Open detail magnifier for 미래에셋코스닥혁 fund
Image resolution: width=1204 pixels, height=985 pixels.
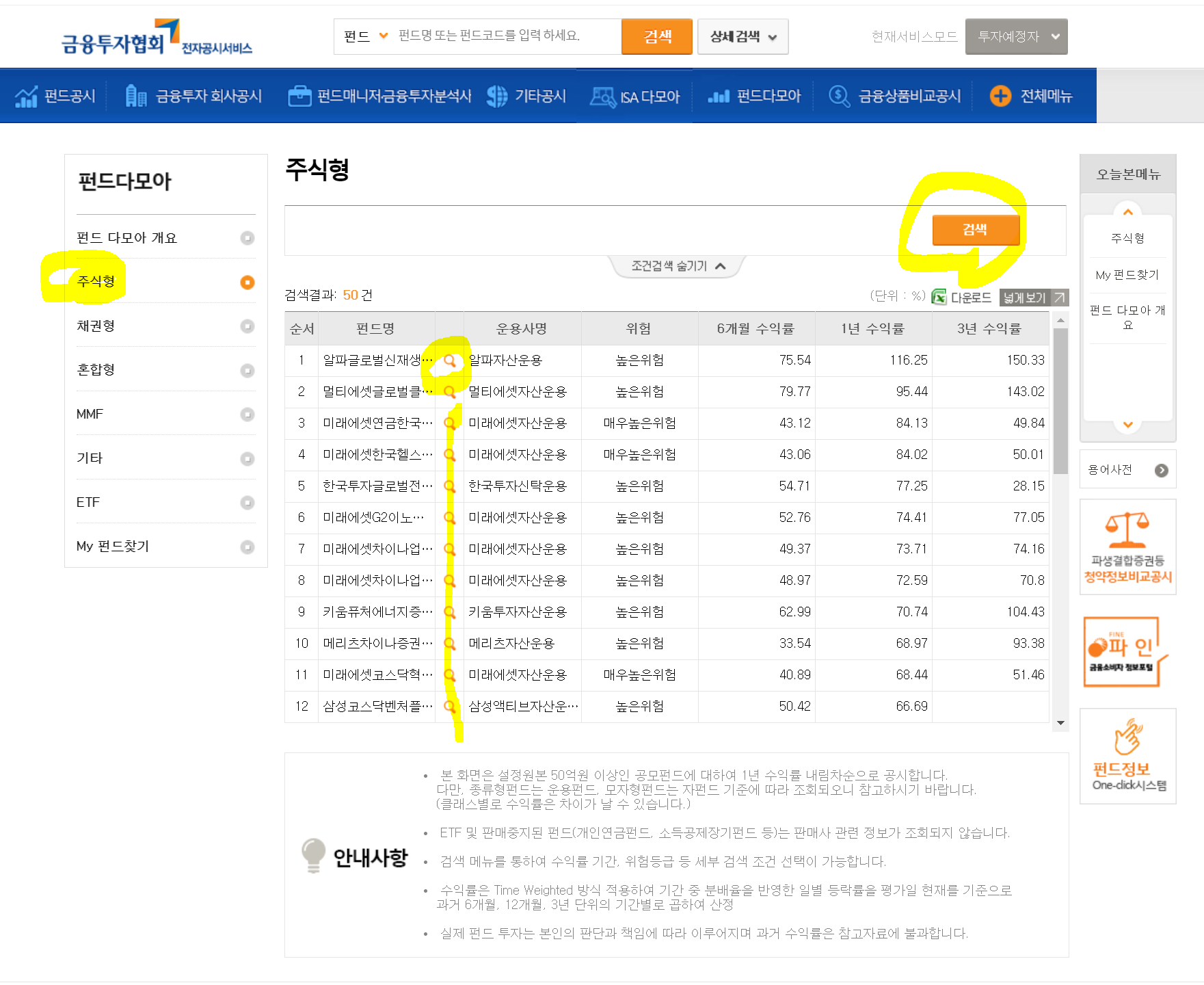click(x=449, y=675)
